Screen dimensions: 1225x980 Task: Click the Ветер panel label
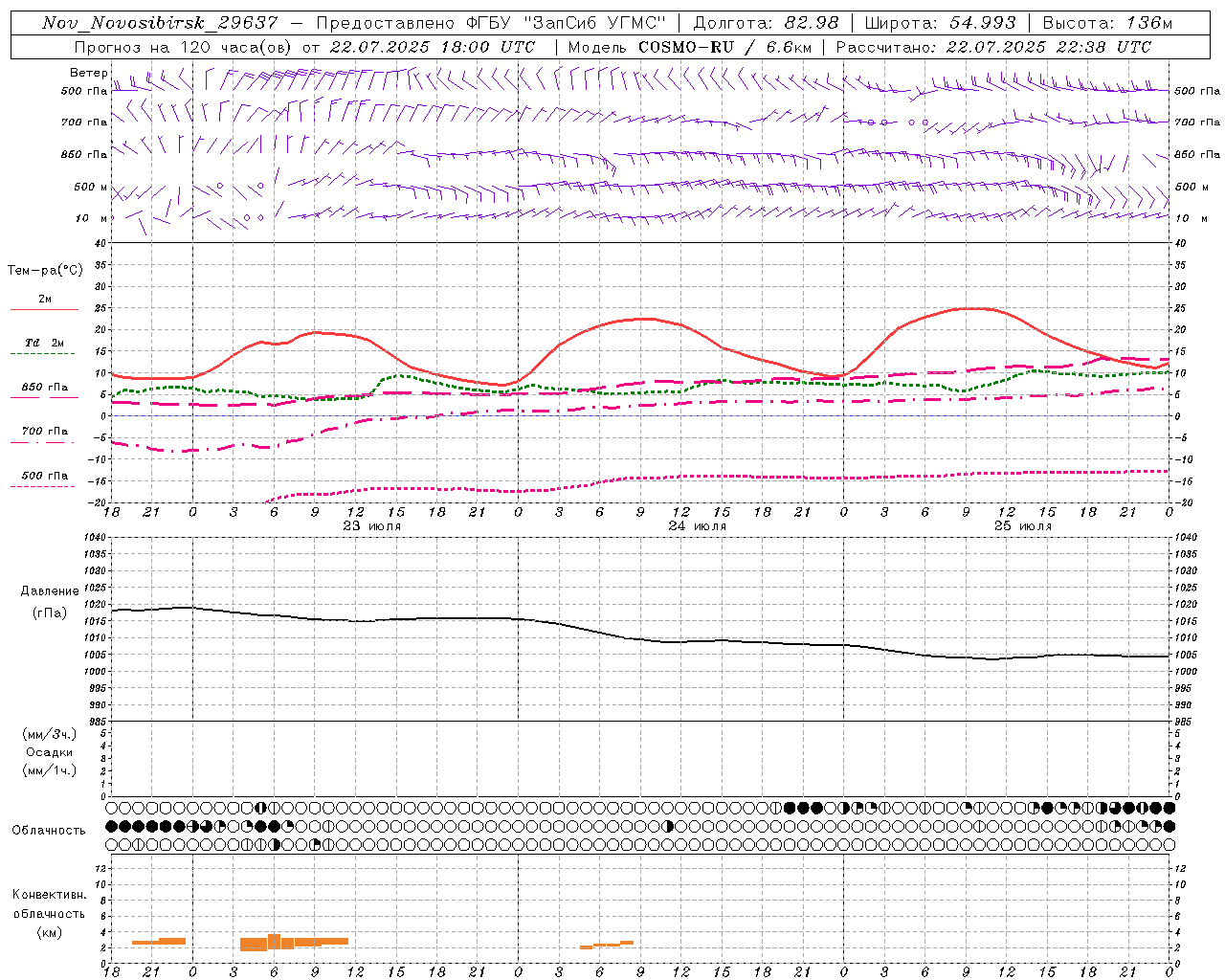[x=88, y=73]
